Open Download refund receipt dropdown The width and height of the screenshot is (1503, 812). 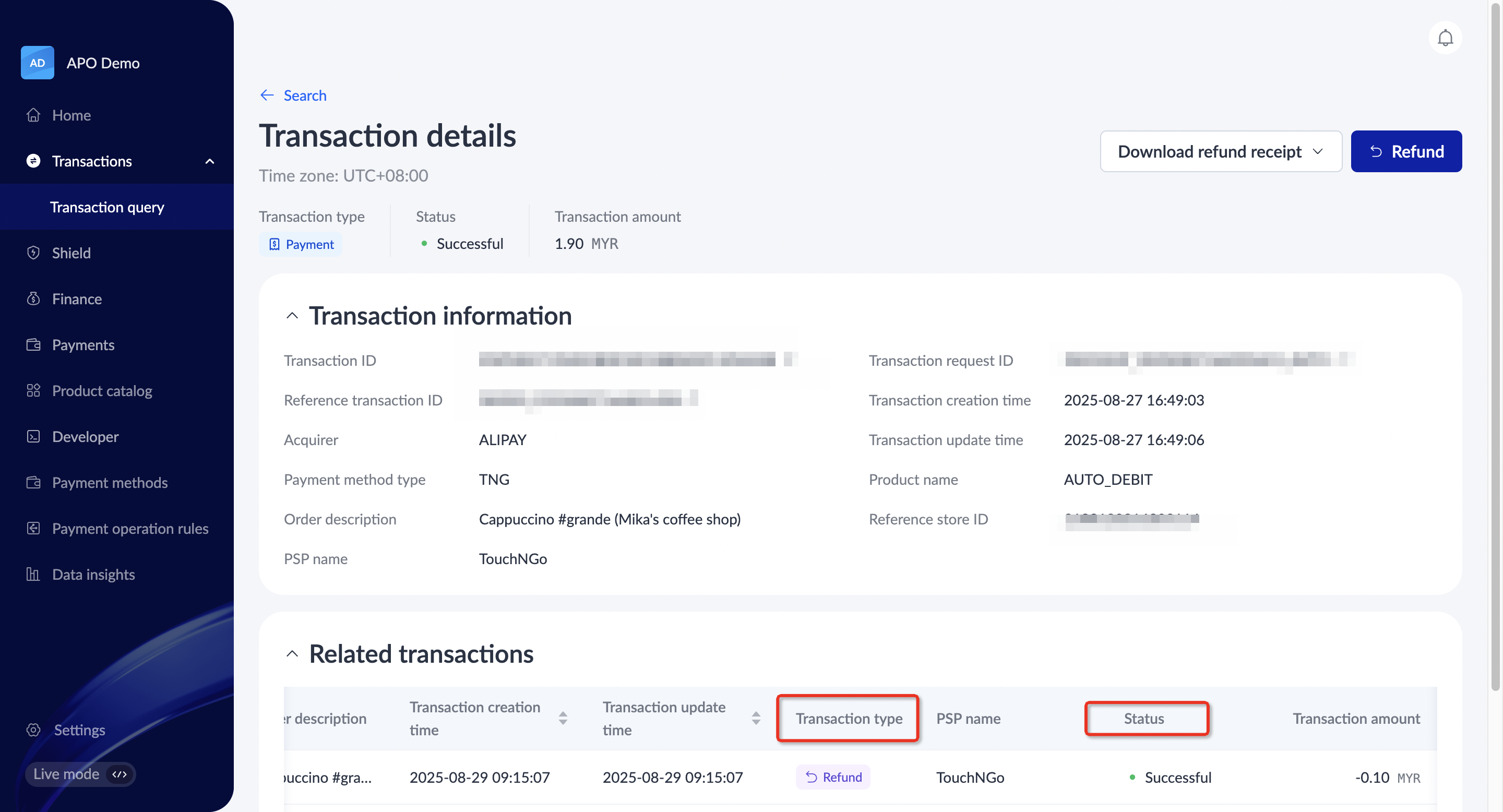pyautogui.click(x=1221, y=152)
